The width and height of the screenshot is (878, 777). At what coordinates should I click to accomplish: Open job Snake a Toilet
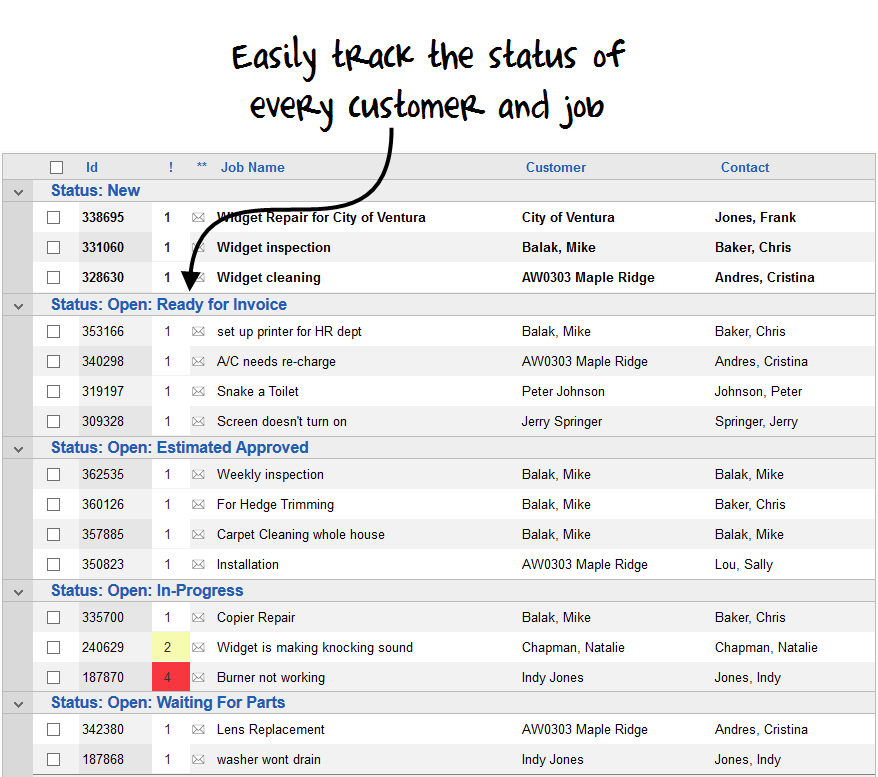click(258, 391)
